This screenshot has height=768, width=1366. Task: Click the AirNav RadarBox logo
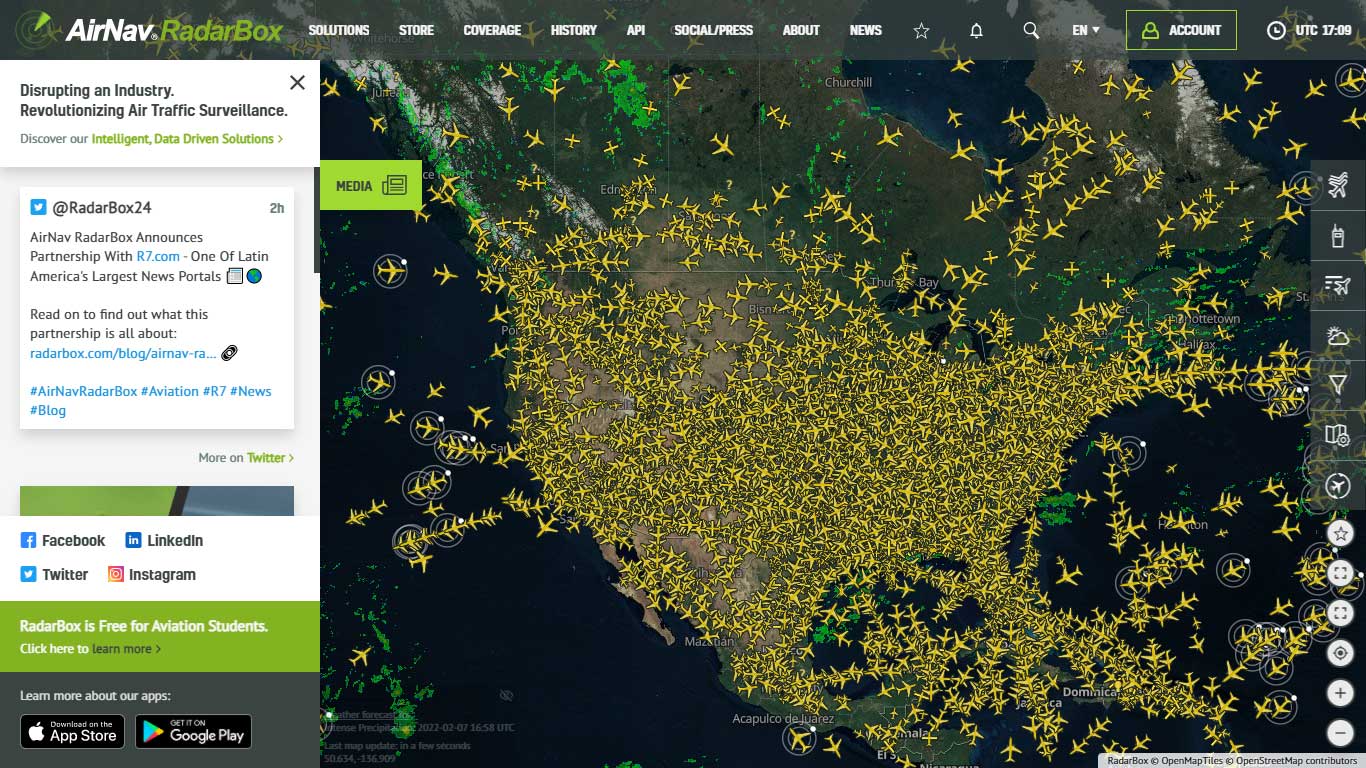pos(150,30)
